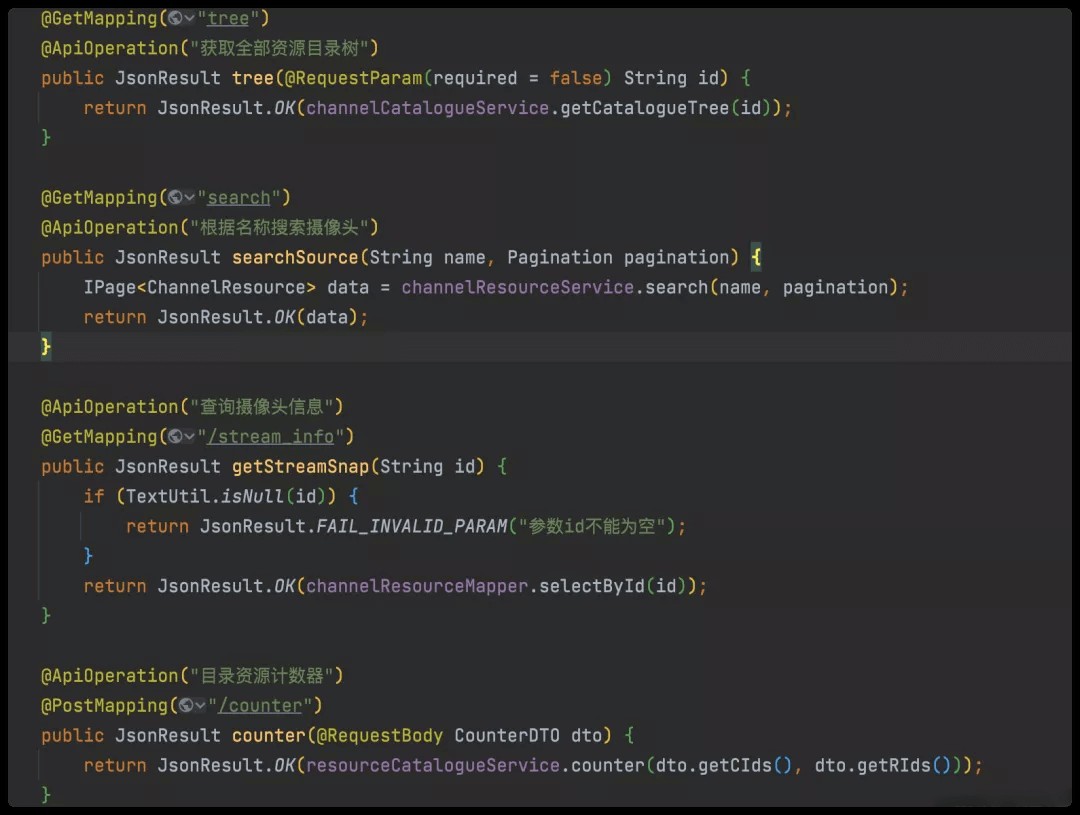The height and width of the screenshot is (815, 1080).
Task: Click the FAIL_INVALID_PARAM static method
Action: coord(412,526)
